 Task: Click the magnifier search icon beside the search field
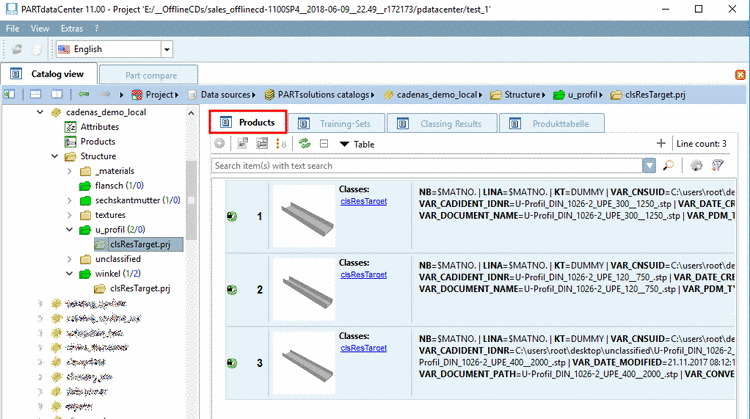tap(668, 165)
